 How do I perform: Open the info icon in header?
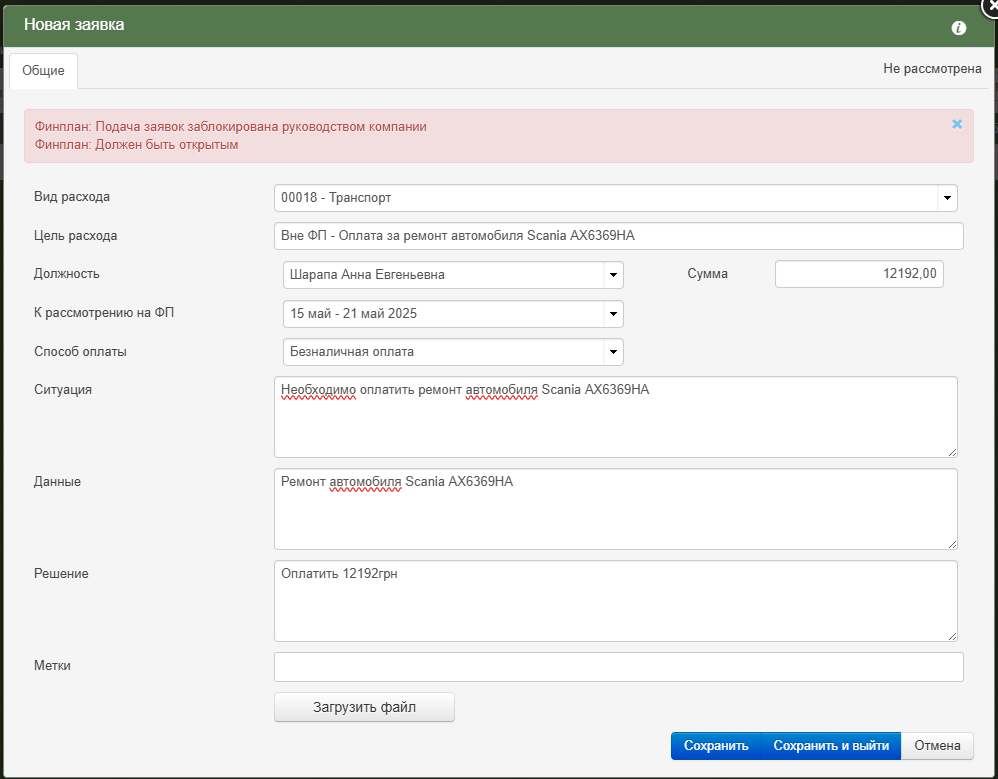coord(959,28)
